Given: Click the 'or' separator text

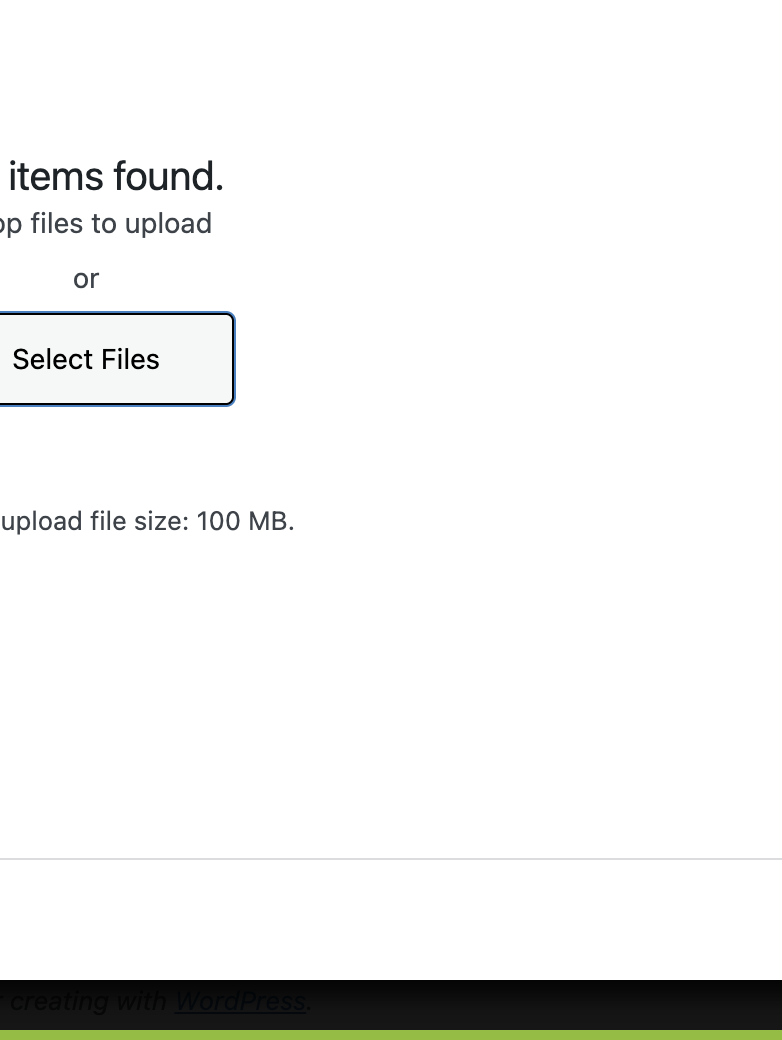Looking at the screenshot, I should tap(86, 279).
